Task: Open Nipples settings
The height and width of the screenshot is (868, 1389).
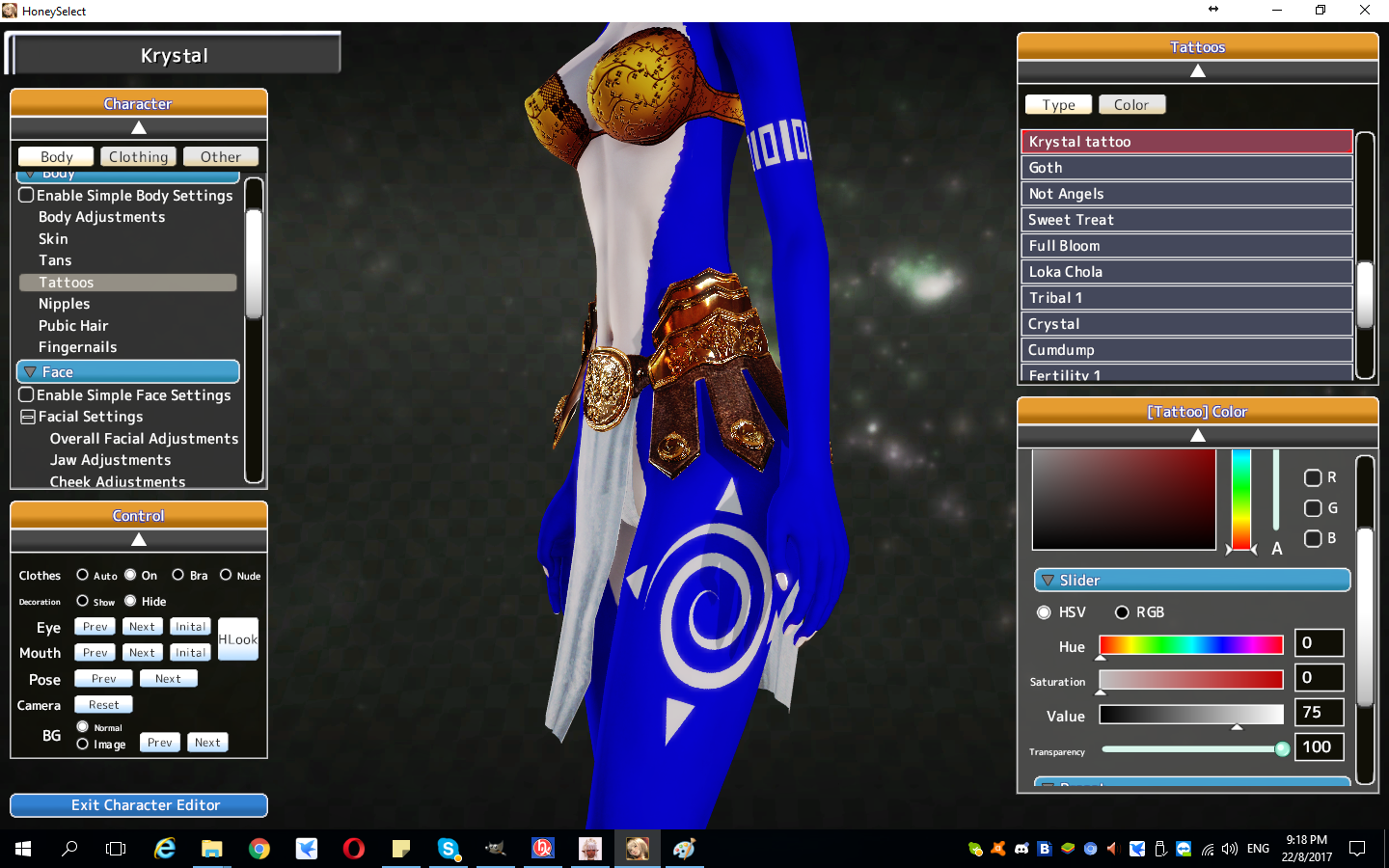Action: click(64, 304)
